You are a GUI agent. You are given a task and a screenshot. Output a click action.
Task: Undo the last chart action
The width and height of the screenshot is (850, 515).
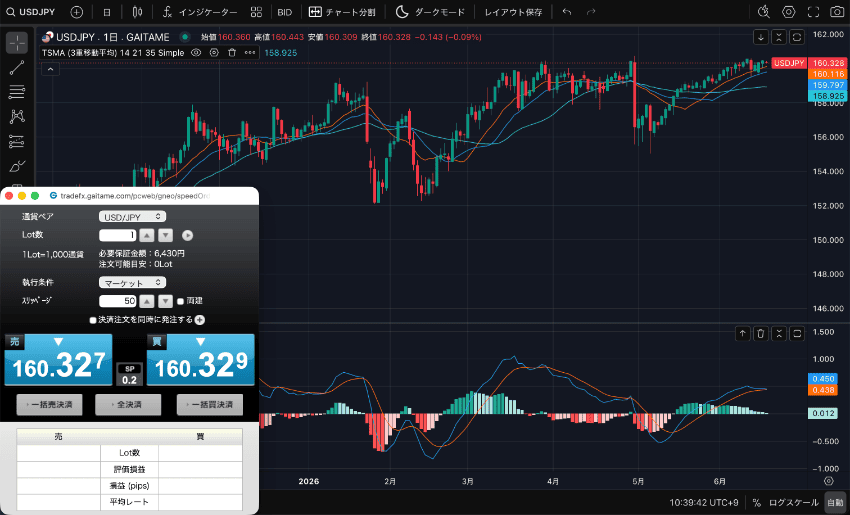(x=566, y=12)
